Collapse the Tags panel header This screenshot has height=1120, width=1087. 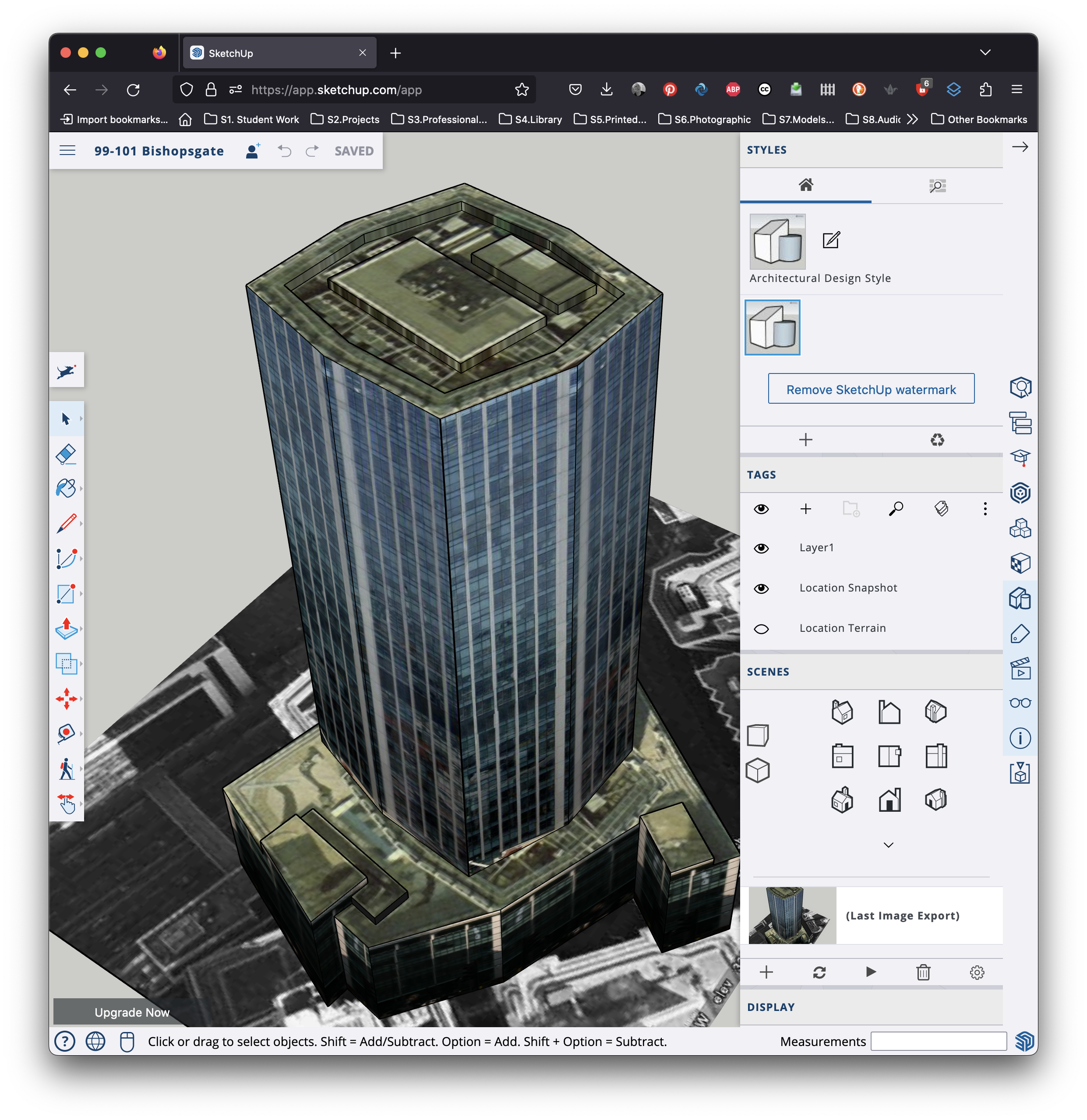pos(871,475)
